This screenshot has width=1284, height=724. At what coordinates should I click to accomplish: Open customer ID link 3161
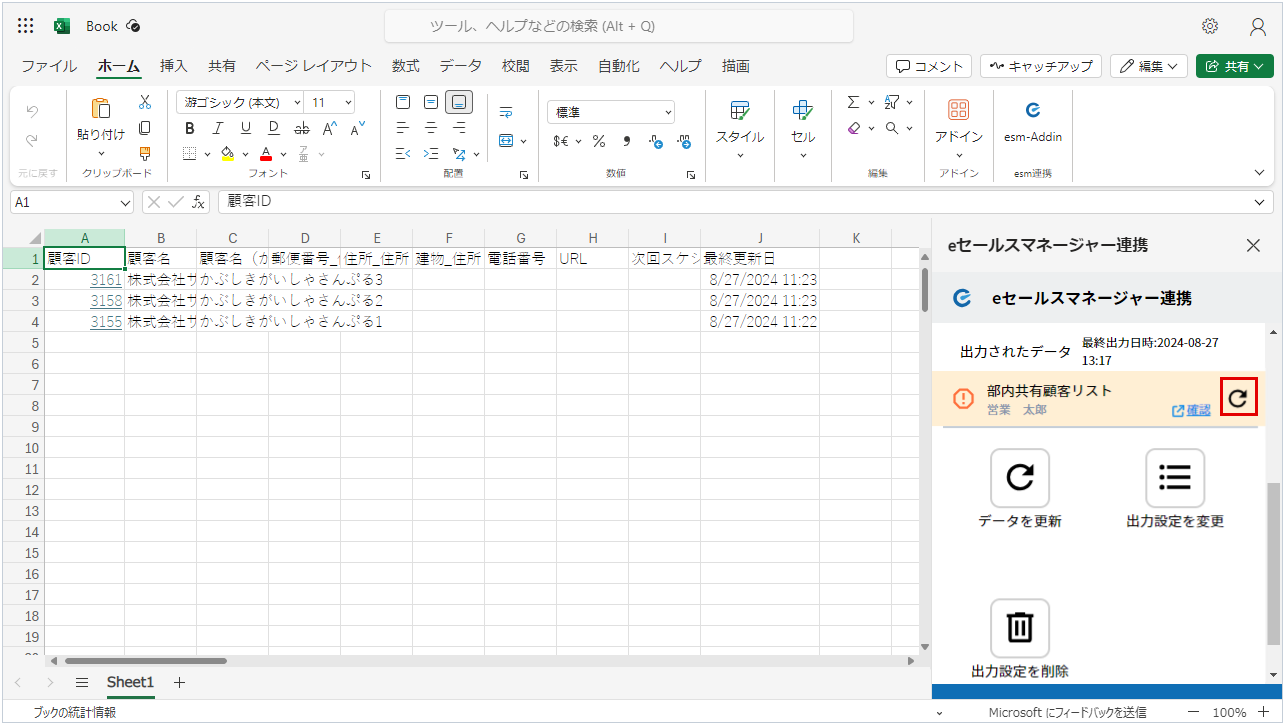click(106, 280)
